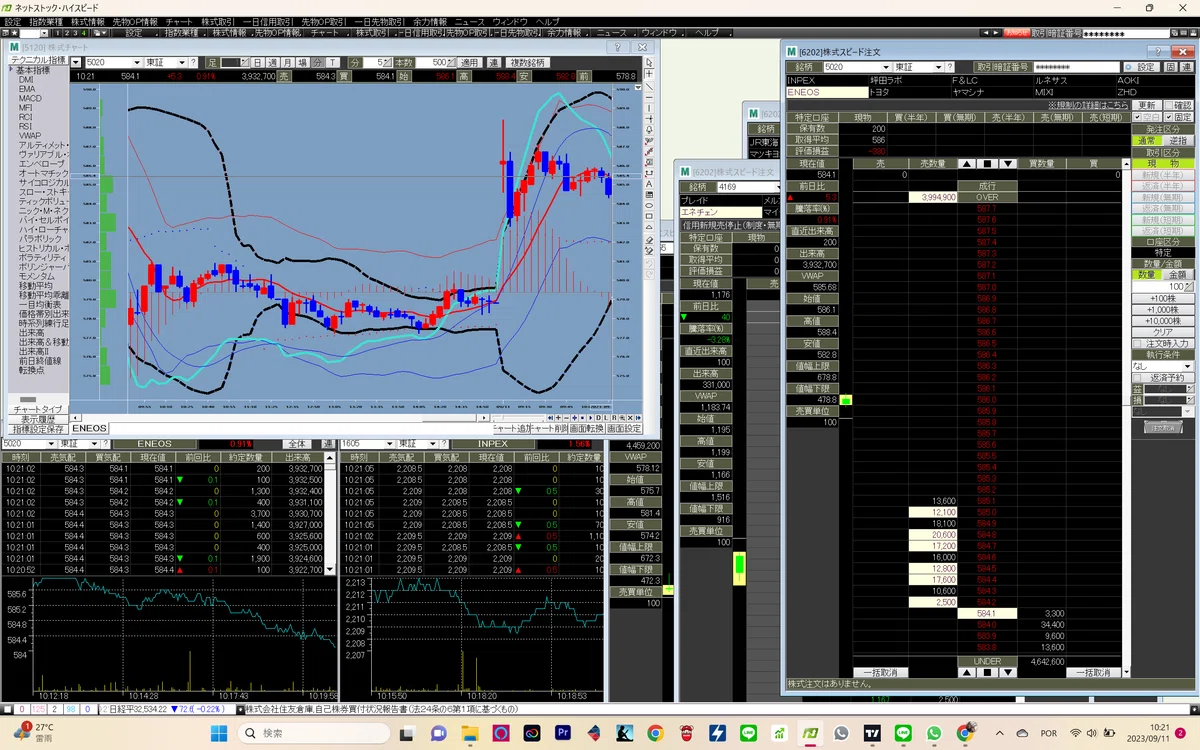This screenshot has height=750, width=1200.
Task: Open the チャート menu in the menu bar
Action: pos(179,21)
